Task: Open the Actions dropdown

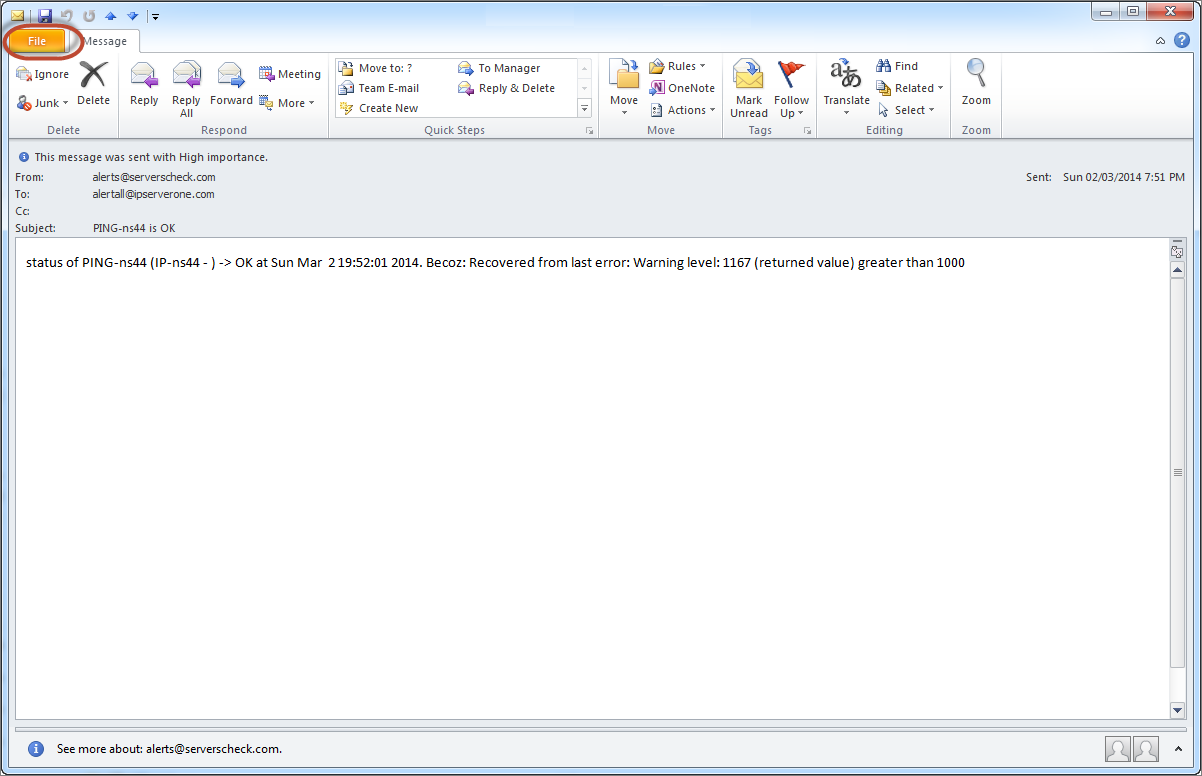Action: (x=683, y=110)
